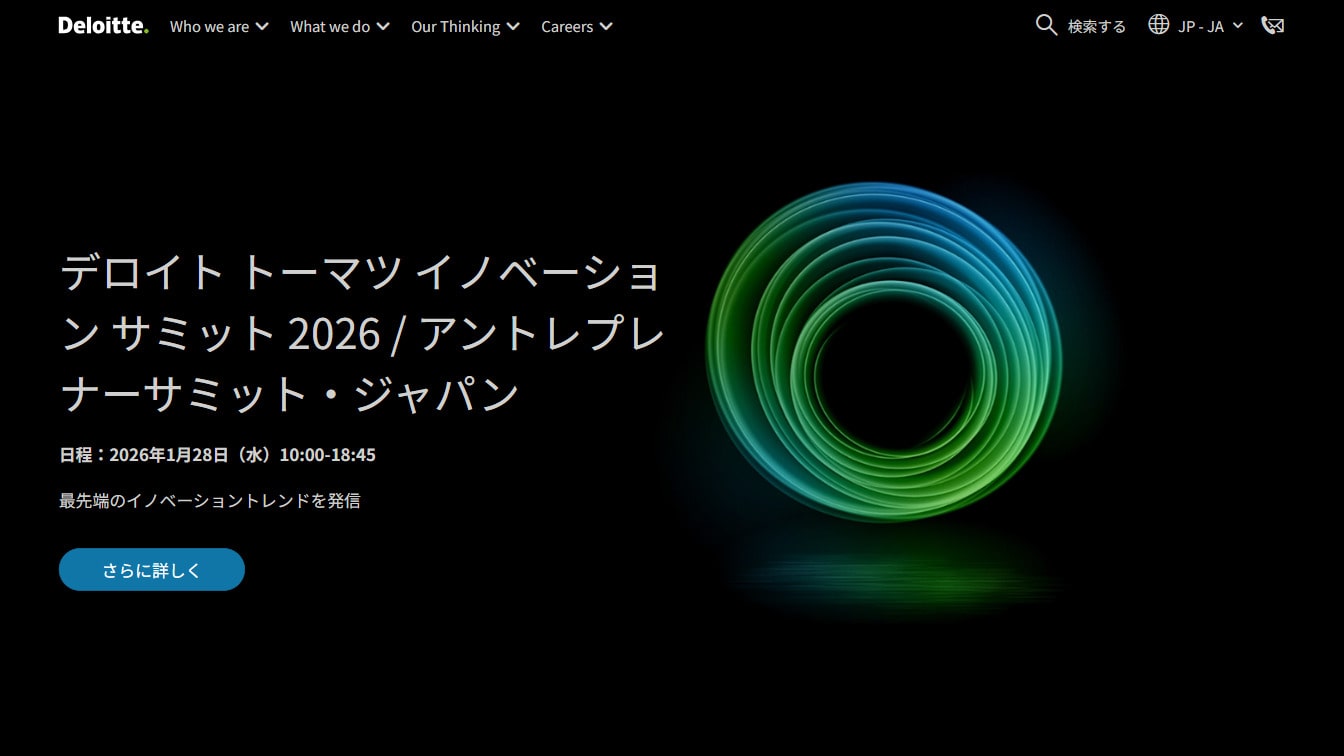Click the JP - JA region label

click(1200, 27)
